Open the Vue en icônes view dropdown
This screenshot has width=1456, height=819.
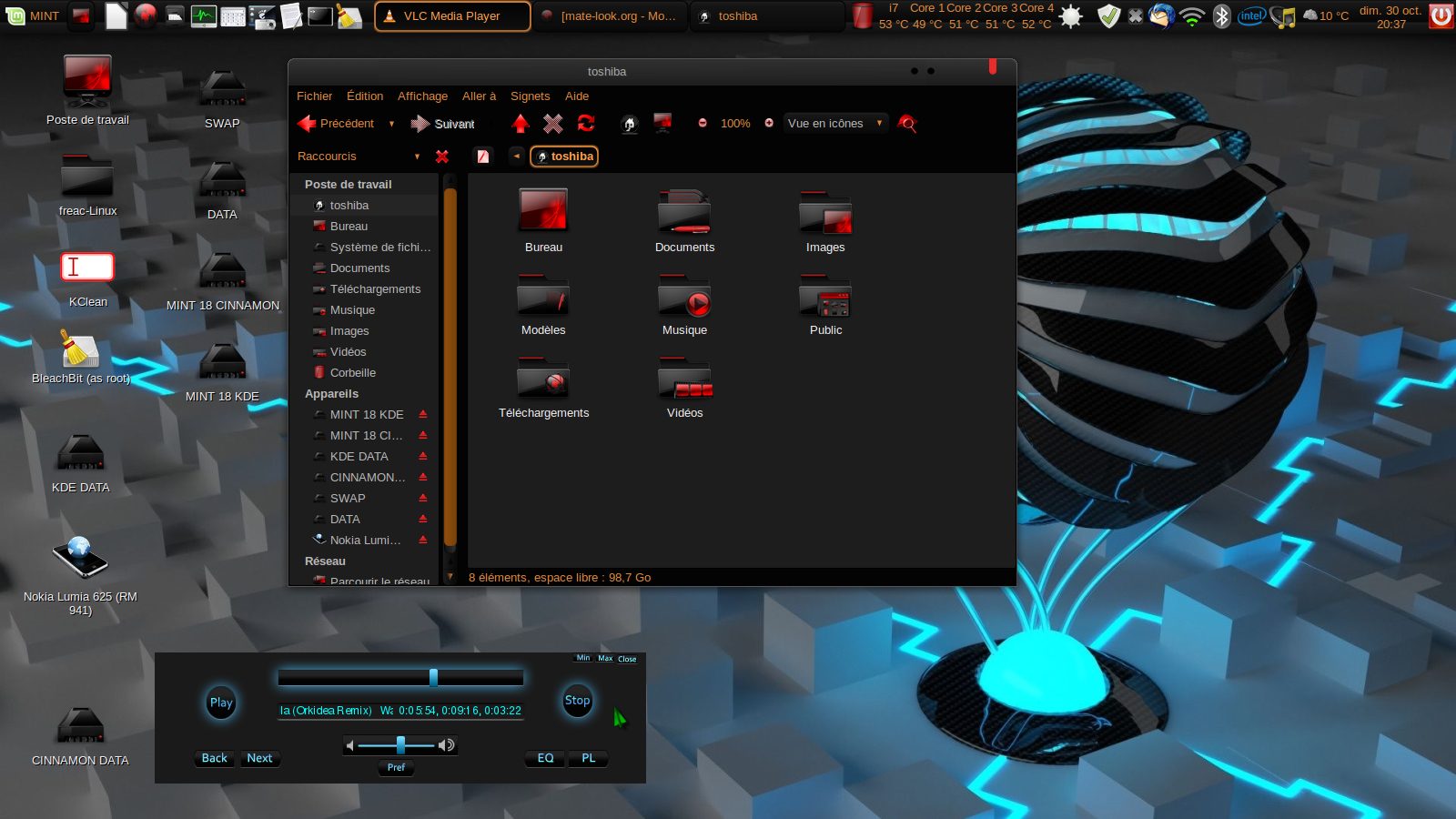click(835, 123)
